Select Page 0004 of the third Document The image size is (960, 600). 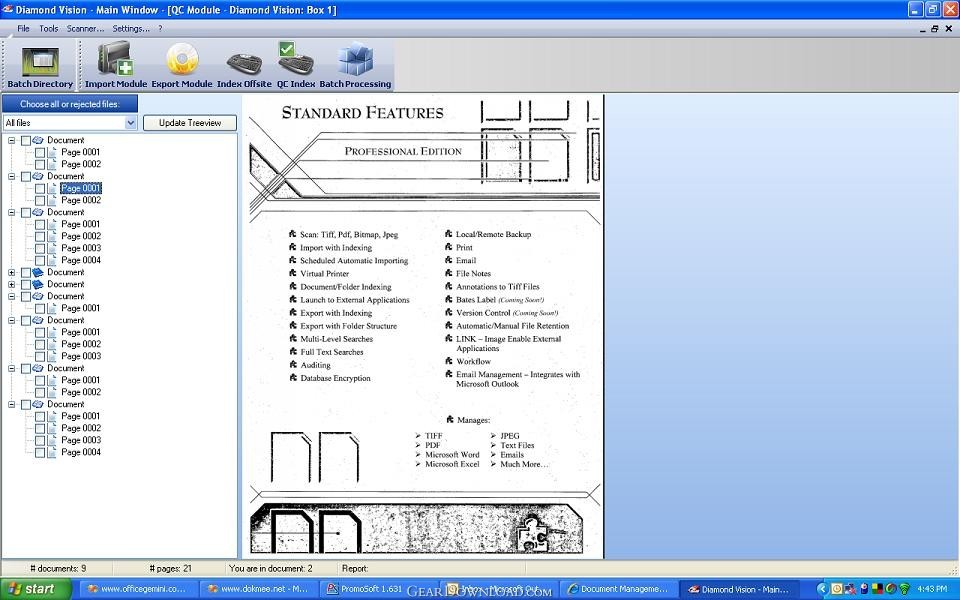click(81, 260)
